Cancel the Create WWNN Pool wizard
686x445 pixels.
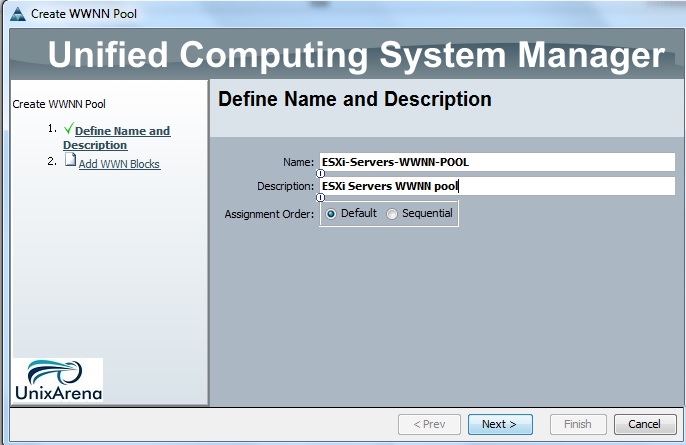pos(645,424)
